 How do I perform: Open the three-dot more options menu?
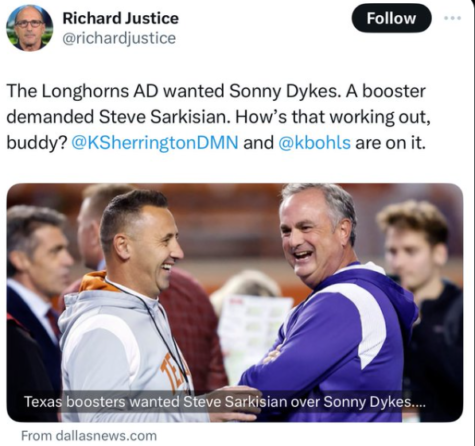tap(453, 18)
